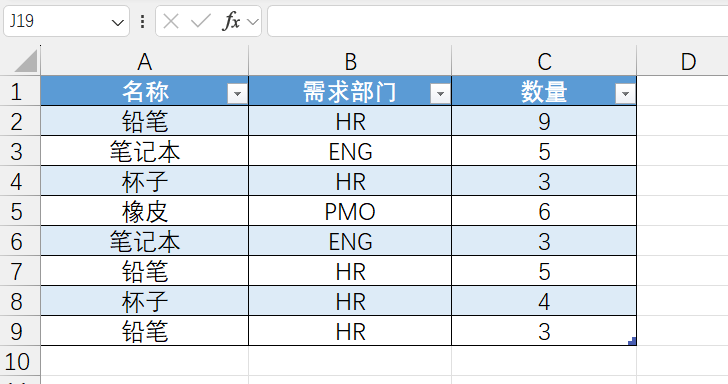Viewport: 728px width, 384px height.
Task: Click the table resize handle at C9
Action: click(632, 341)
